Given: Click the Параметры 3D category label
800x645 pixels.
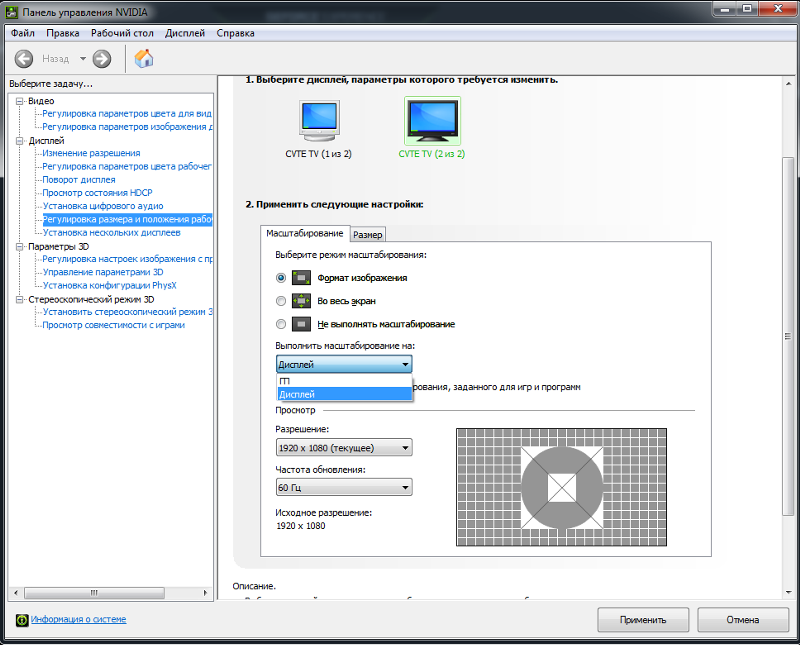Looking at the screenshot, I should (59, 247).
